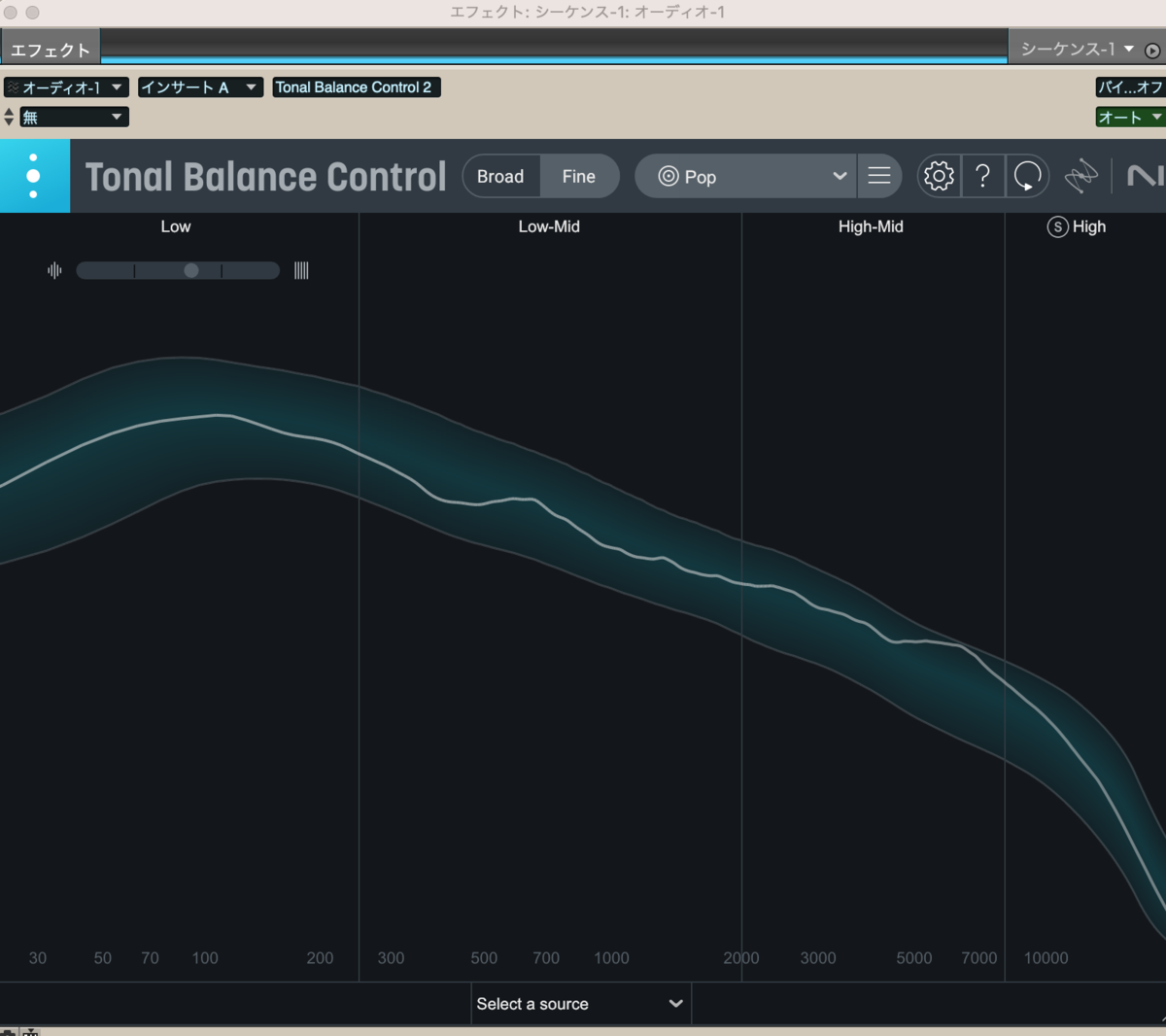
Task: Click the Native Instruments logo
Action: point(1149,176)
